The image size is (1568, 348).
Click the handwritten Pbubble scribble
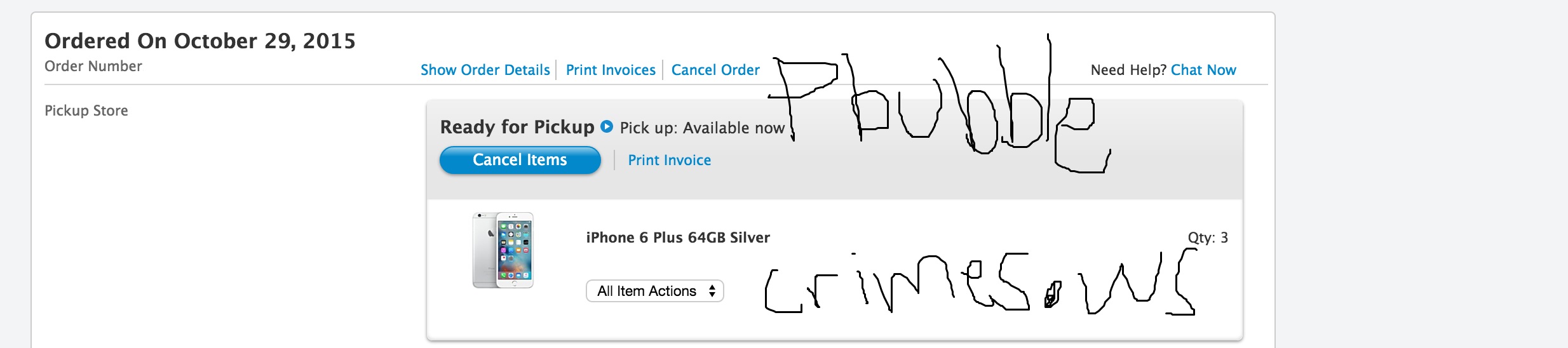coord(940,103)
